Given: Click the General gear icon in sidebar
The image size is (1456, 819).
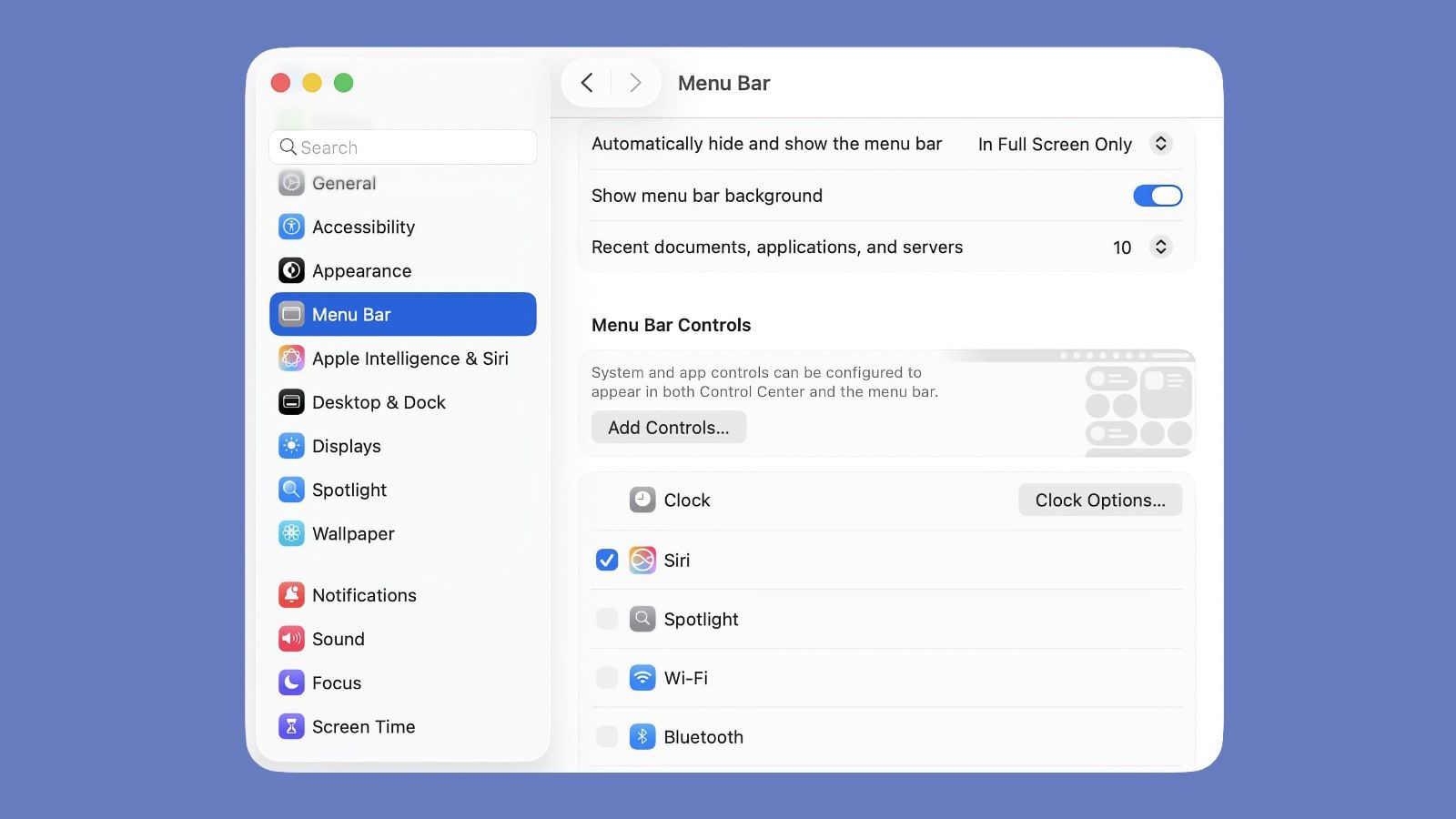Looking at the screenshot, I should (291, 183).
